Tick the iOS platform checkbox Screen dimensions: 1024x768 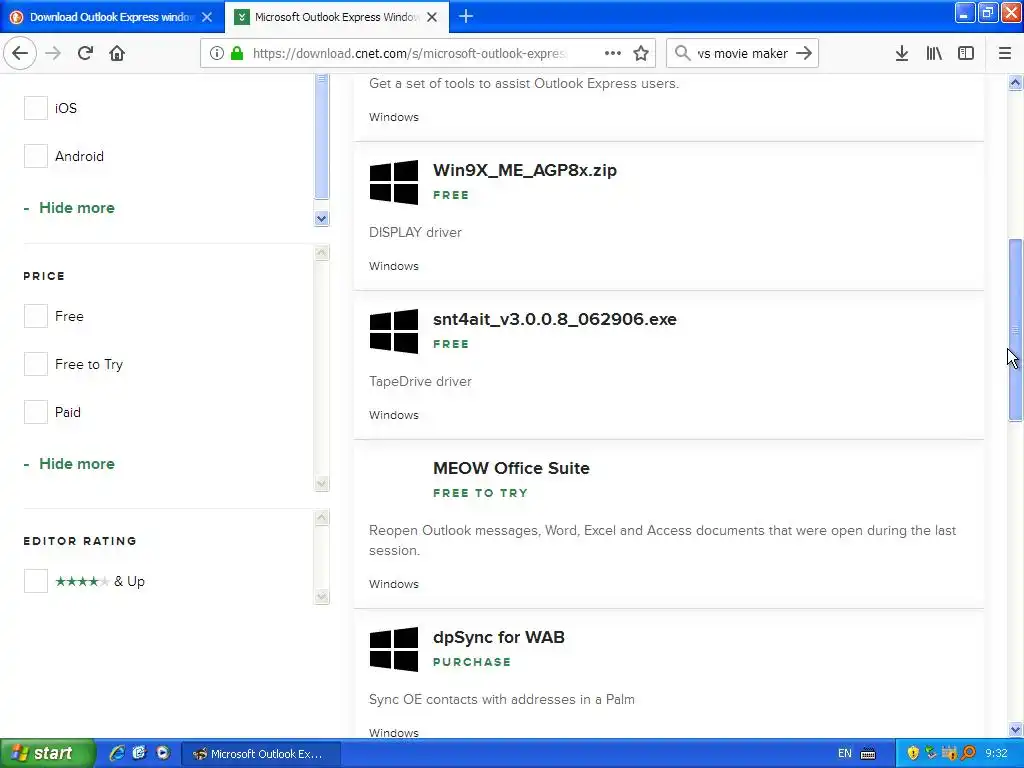pos(36,108)
